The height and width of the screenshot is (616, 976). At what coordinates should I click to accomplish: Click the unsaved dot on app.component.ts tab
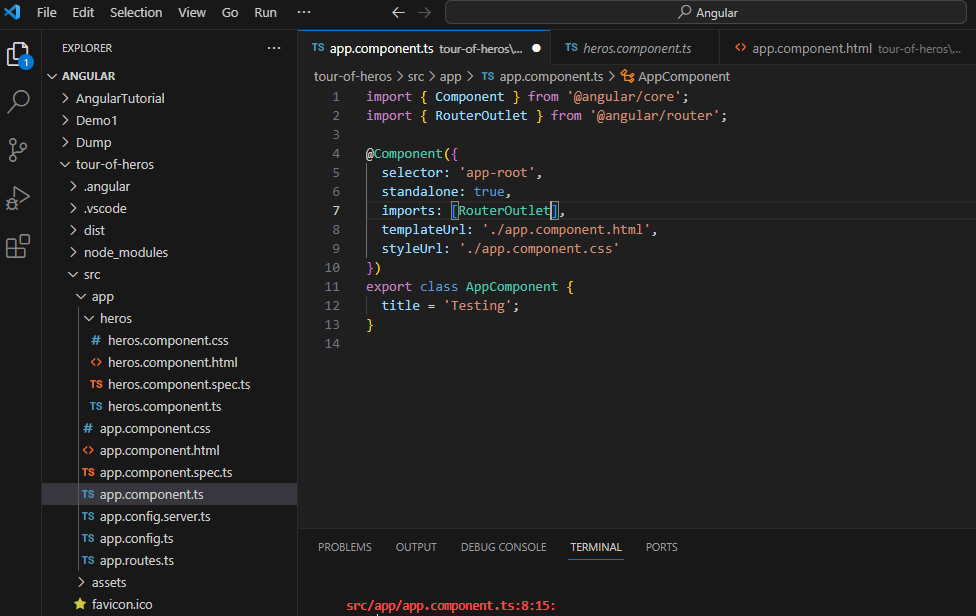[536, 48]
